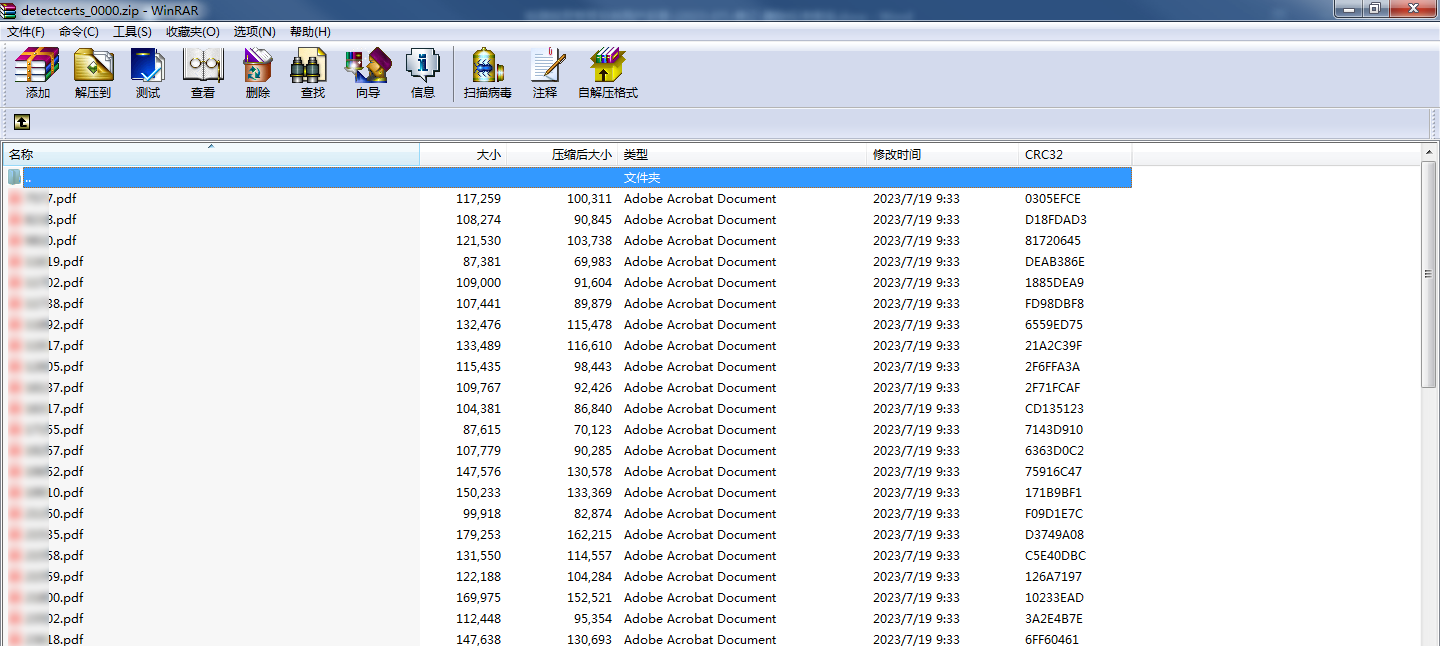The image size is (1440, 646).
Task: Select the parent folder ".." row
Action: point(300,177)
